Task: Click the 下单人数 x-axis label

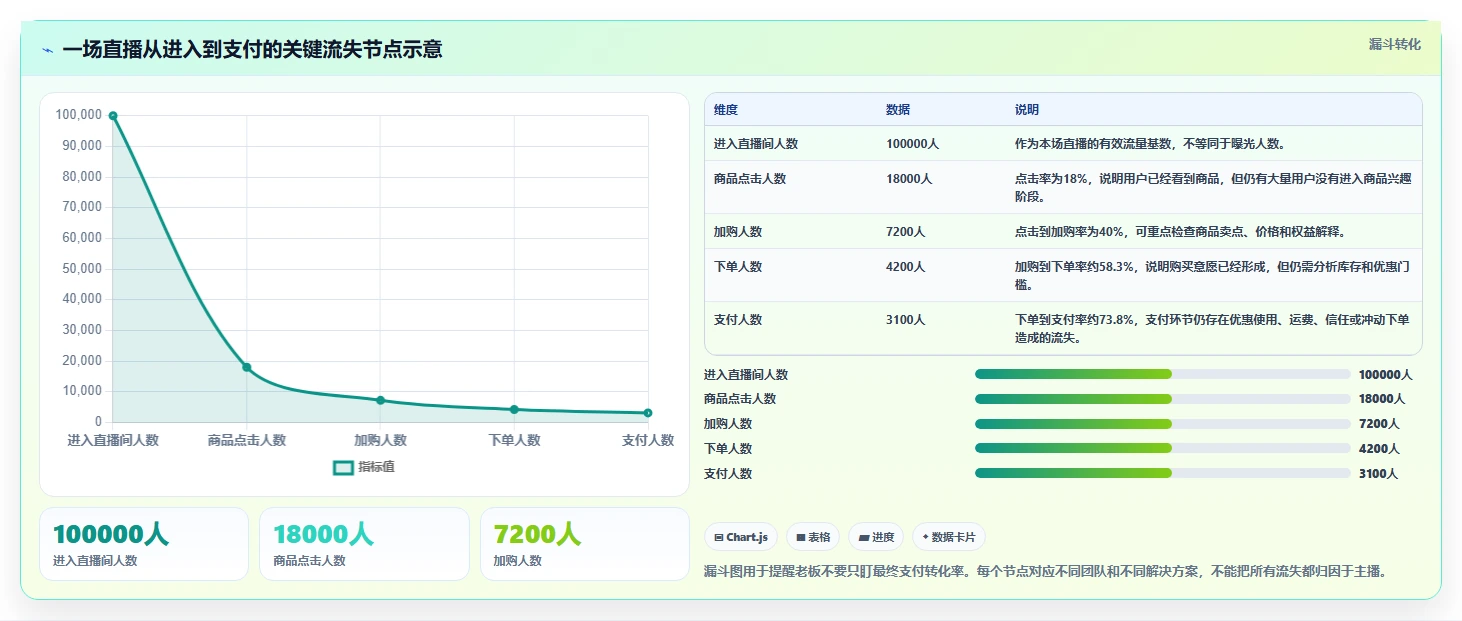Action: [x=514, y=440]
